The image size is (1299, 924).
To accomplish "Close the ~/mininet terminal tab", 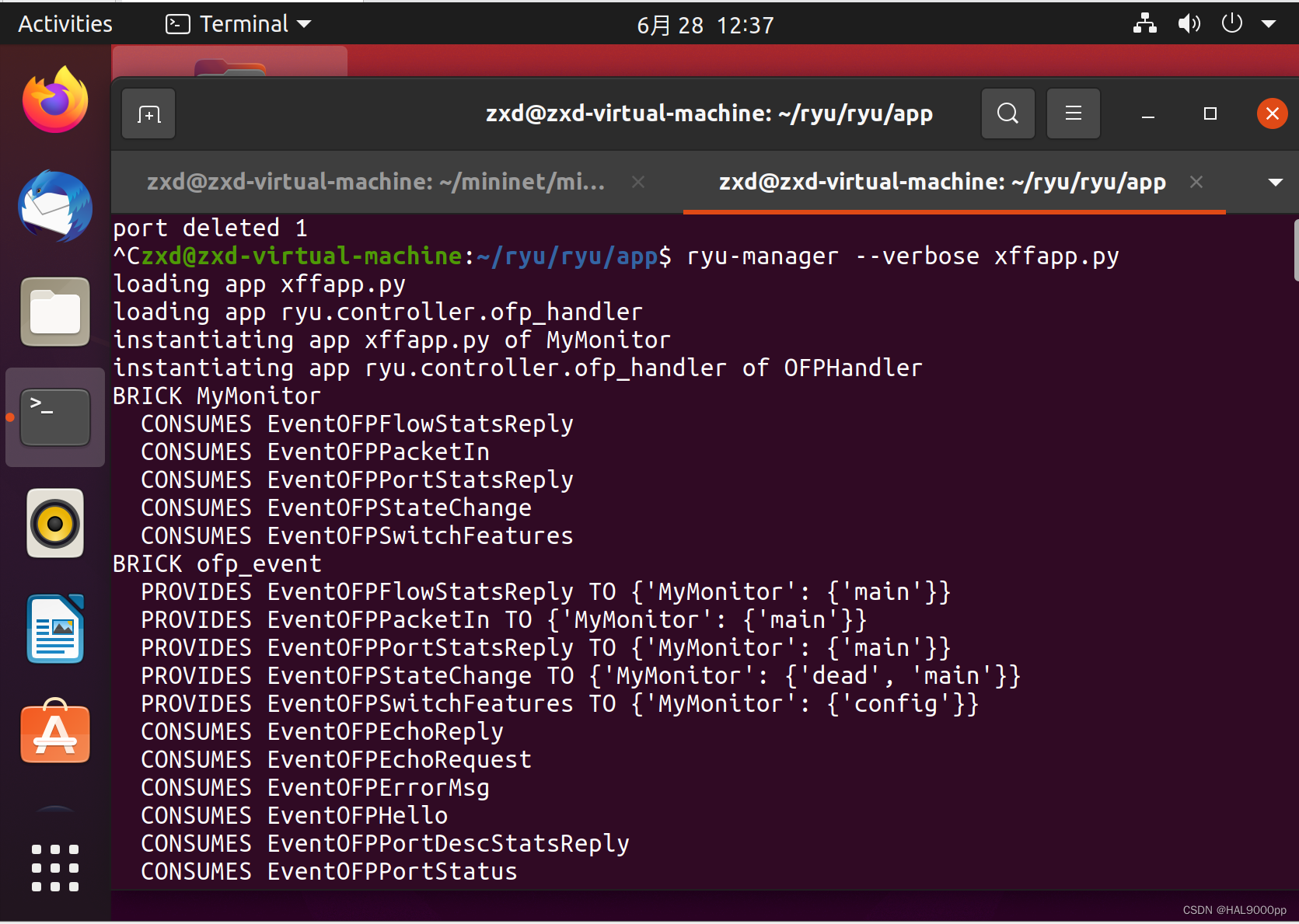I will [x=638, y=182].
